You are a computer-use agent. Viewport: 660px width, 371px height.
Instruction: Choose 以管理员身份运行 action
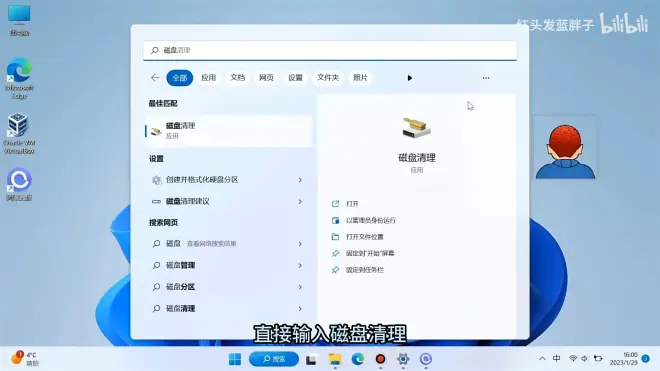[370, 220]
